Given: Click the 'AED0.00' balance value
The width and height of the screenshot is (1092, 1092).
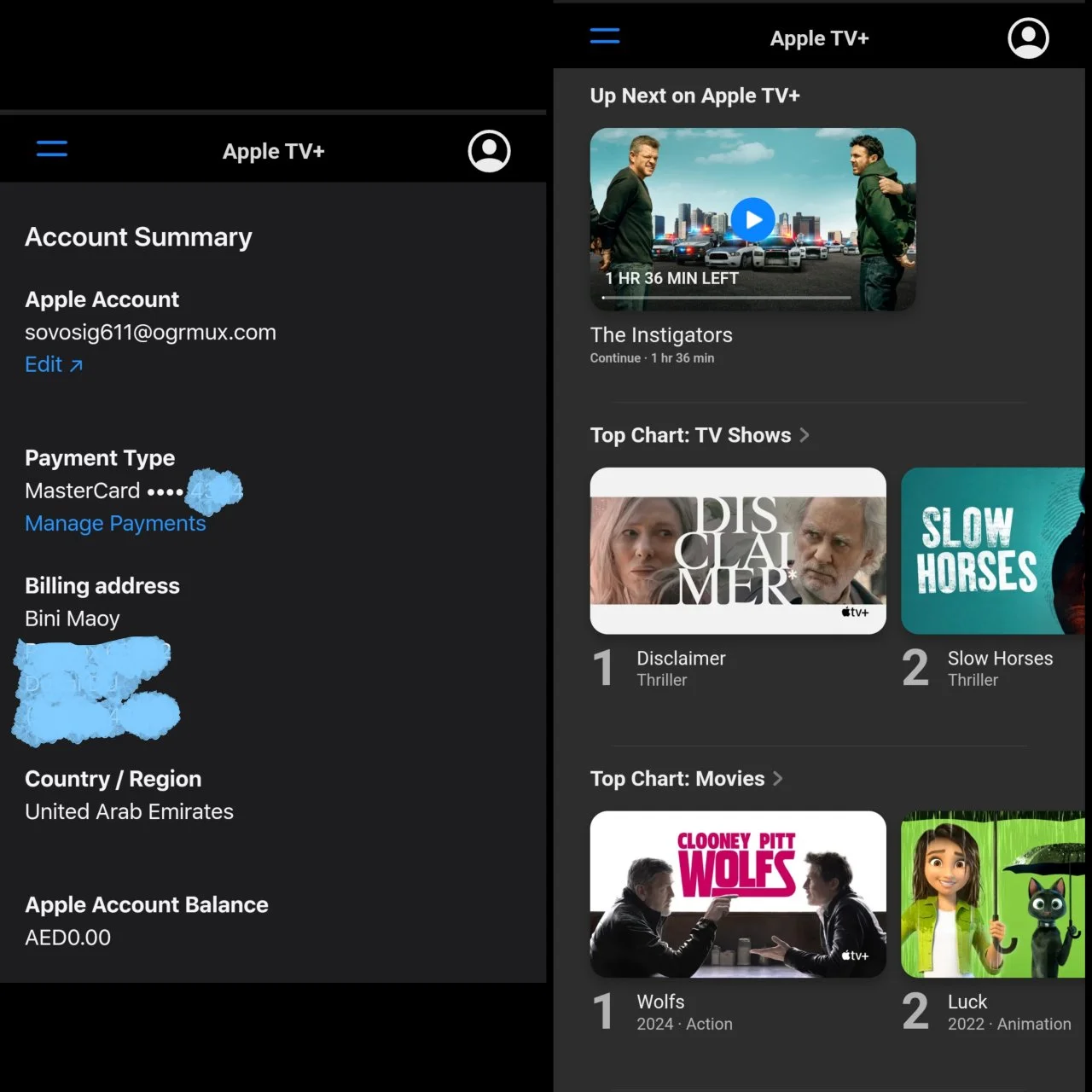Looking at the screenshot, I should tap(67, 937).
